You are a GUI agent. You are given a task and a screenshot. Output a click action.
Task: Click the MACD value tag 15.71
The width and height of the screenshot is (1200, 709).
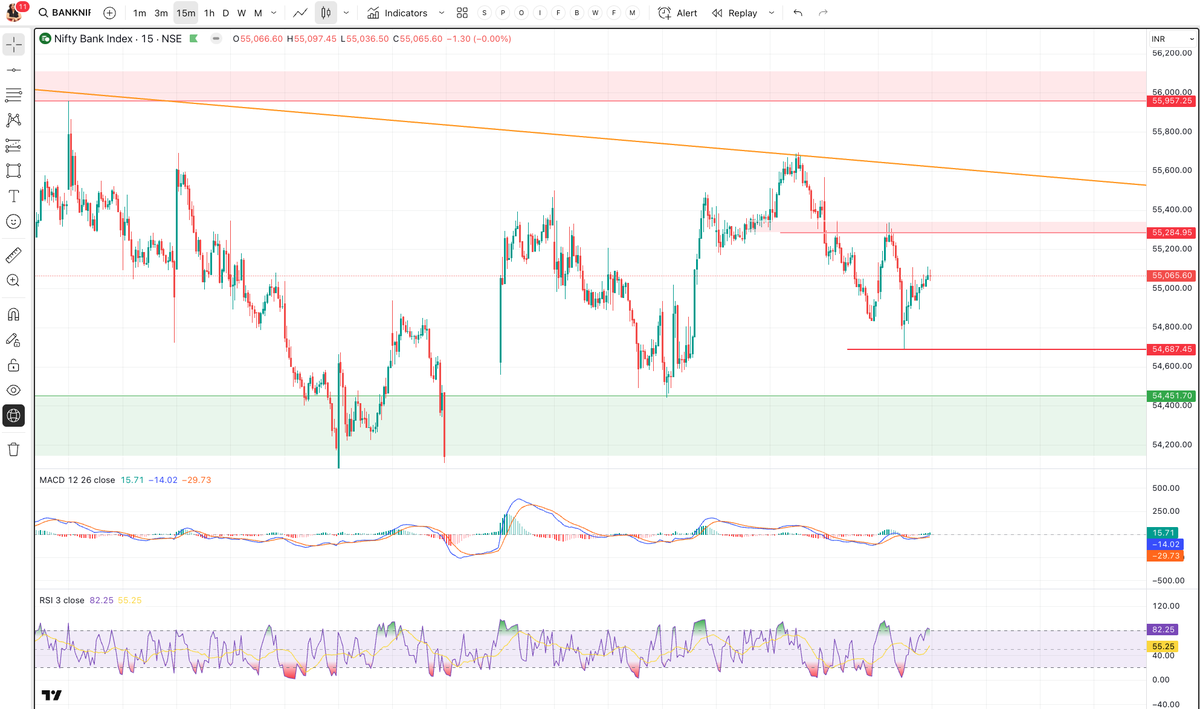pyautogui.click(x=1161, y=533)
